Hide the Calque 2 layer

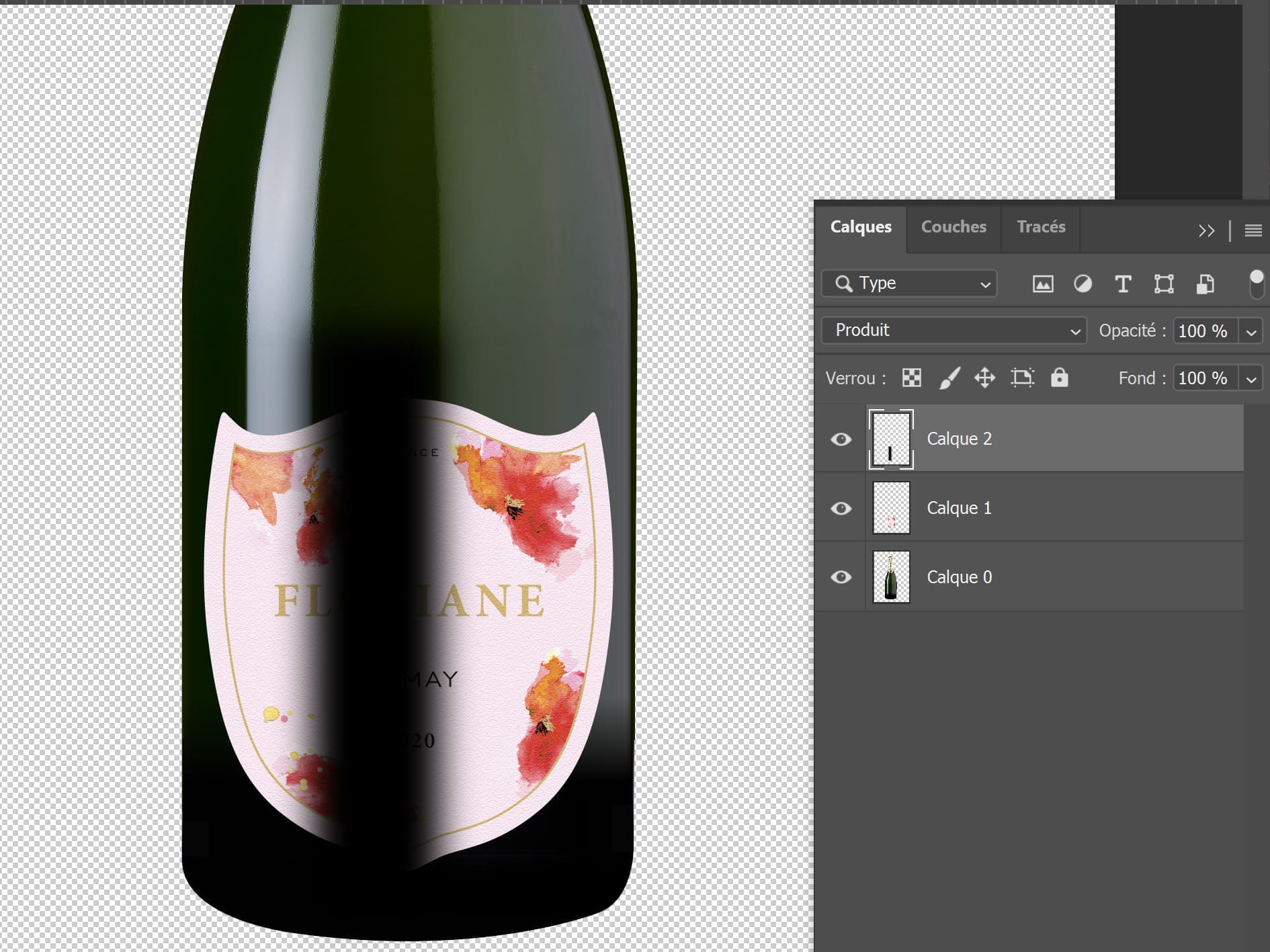841,439
